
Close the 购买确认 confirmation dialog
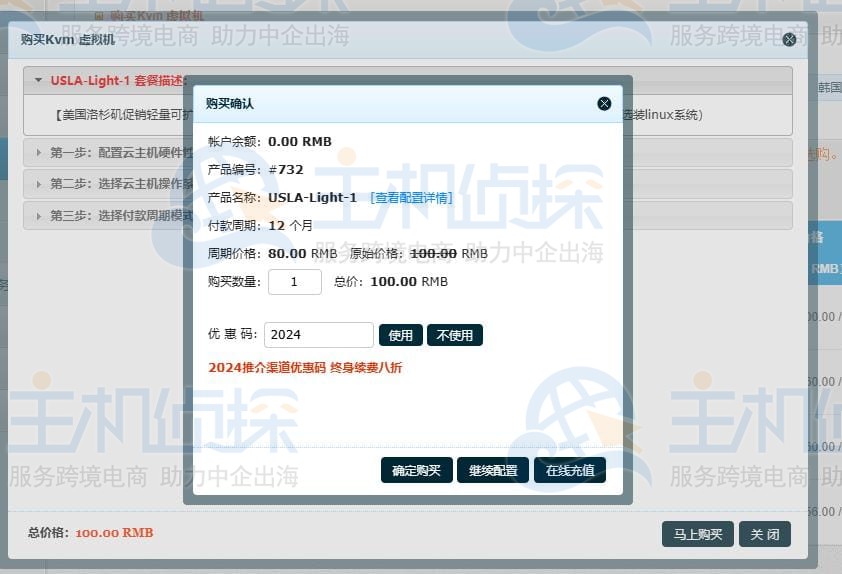[x=604, y=103]
